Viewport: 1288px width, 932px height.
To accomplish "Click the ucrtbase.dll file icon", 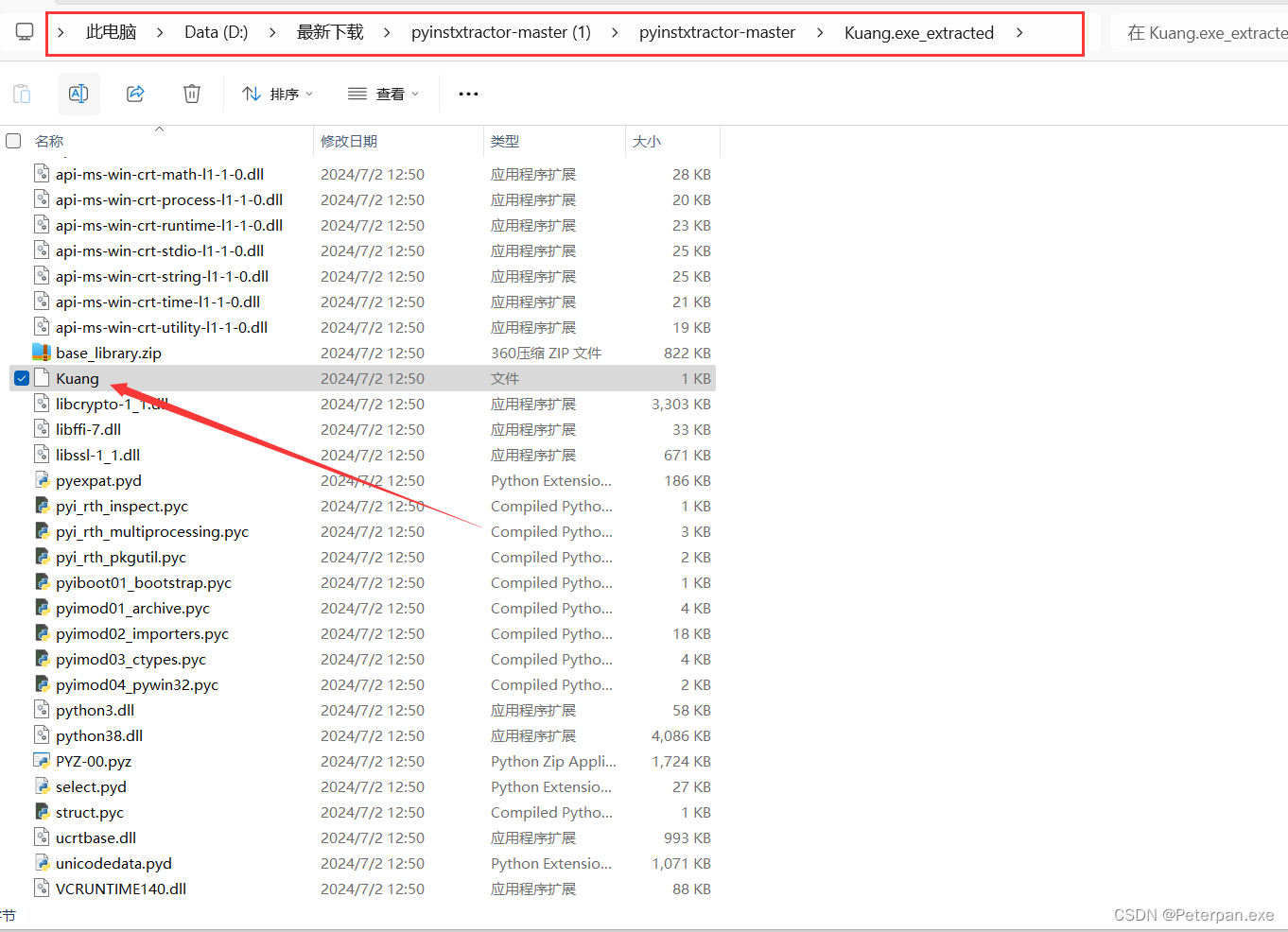I will click(42, 837).
